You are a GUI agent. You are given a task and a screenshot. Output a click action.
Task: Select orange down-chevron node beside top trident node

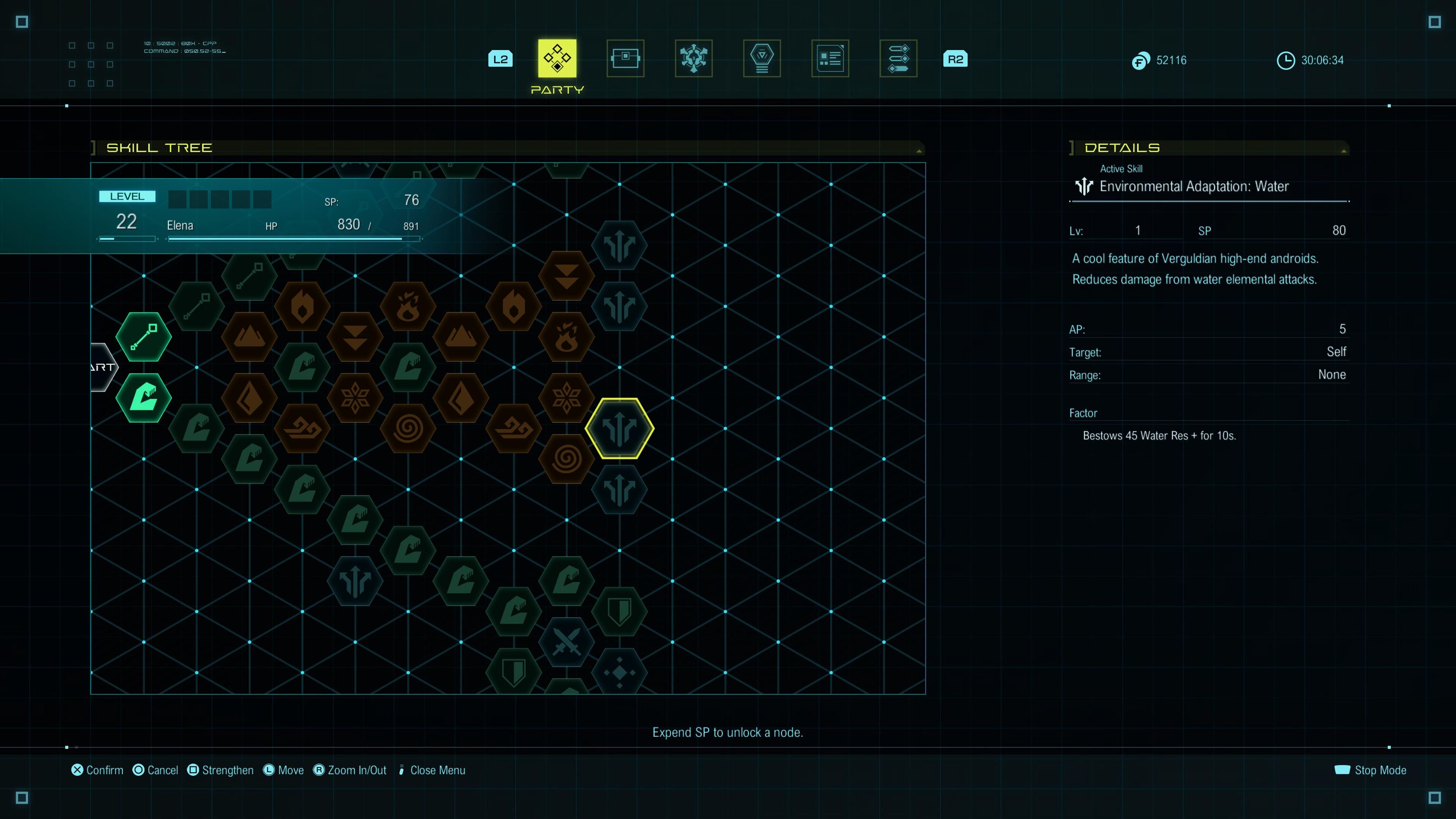(x=566, y=276)
